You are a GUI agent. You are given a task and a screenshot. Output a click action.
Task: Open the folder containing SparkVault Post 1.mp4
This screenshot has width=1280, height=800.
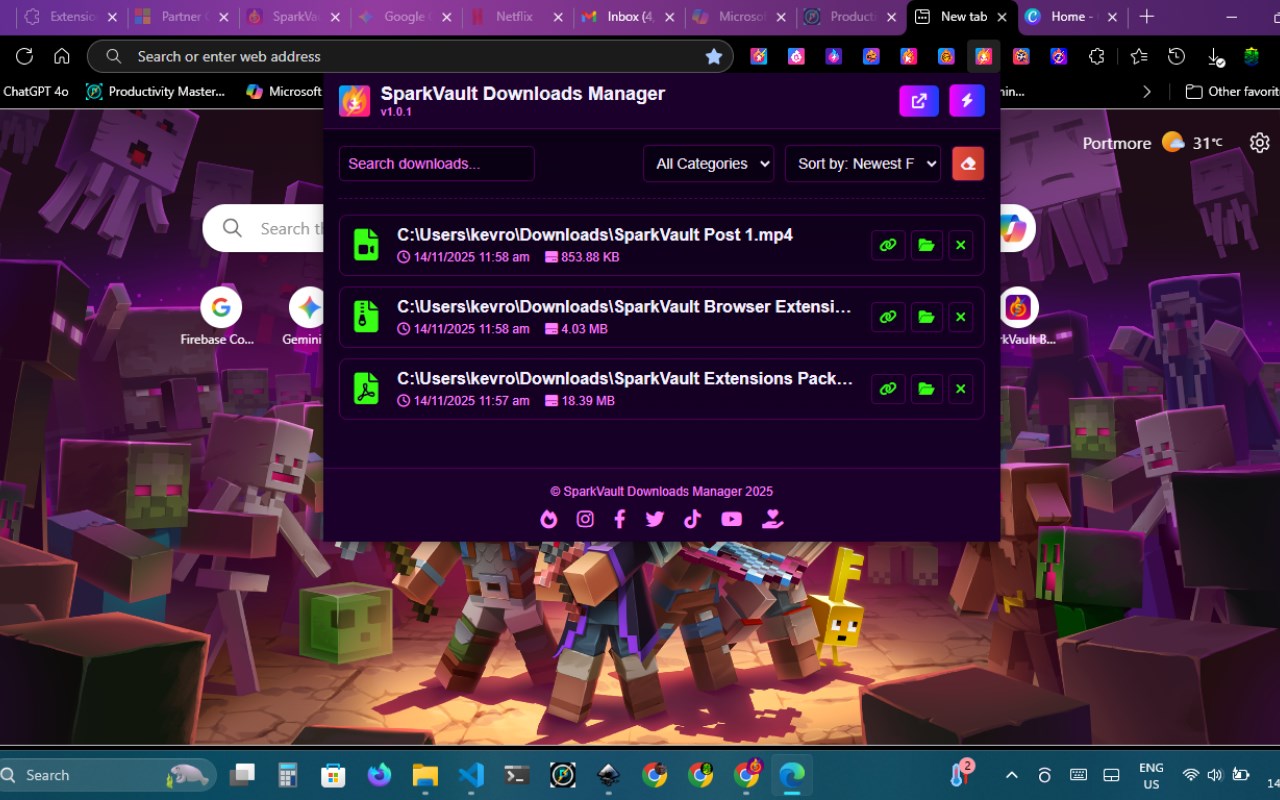[926, 245]
